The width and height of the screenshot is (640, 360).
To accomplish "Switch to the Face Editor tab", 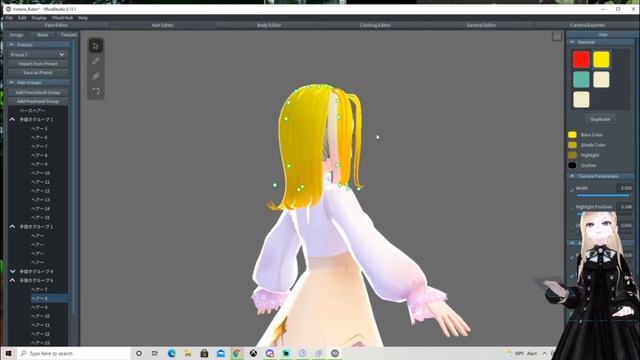I will [x=56, y=25].
